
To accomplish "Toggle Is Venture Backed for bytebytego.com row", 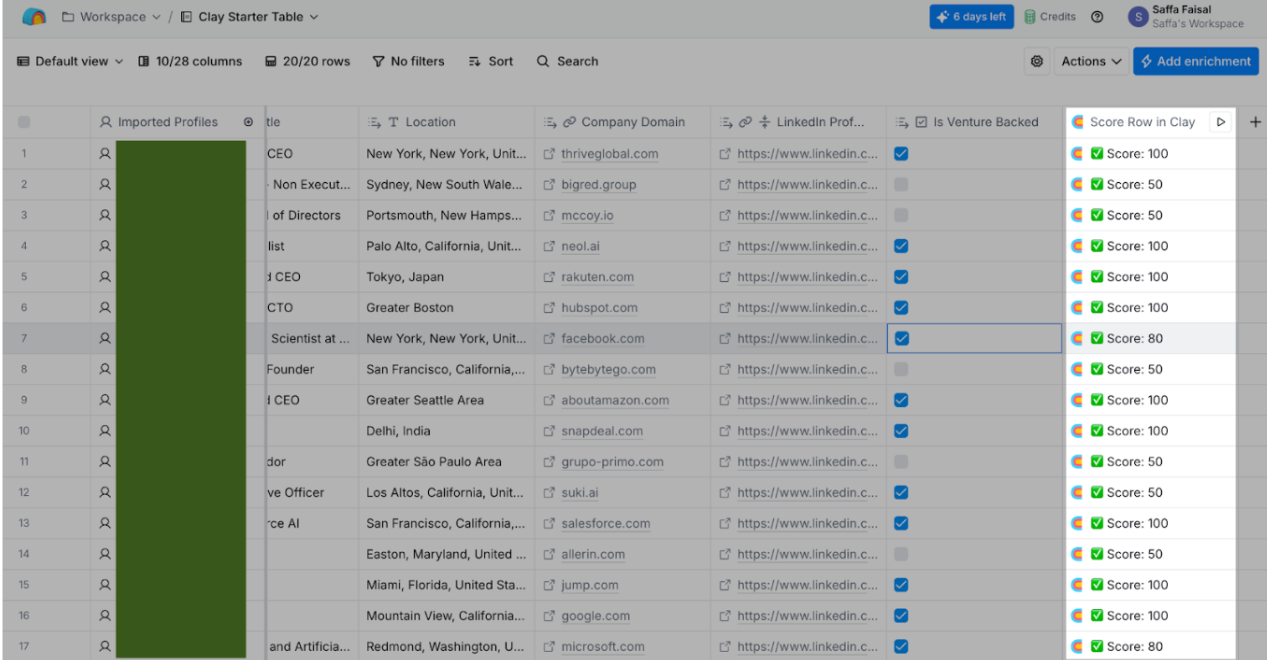I will point(901,369).
